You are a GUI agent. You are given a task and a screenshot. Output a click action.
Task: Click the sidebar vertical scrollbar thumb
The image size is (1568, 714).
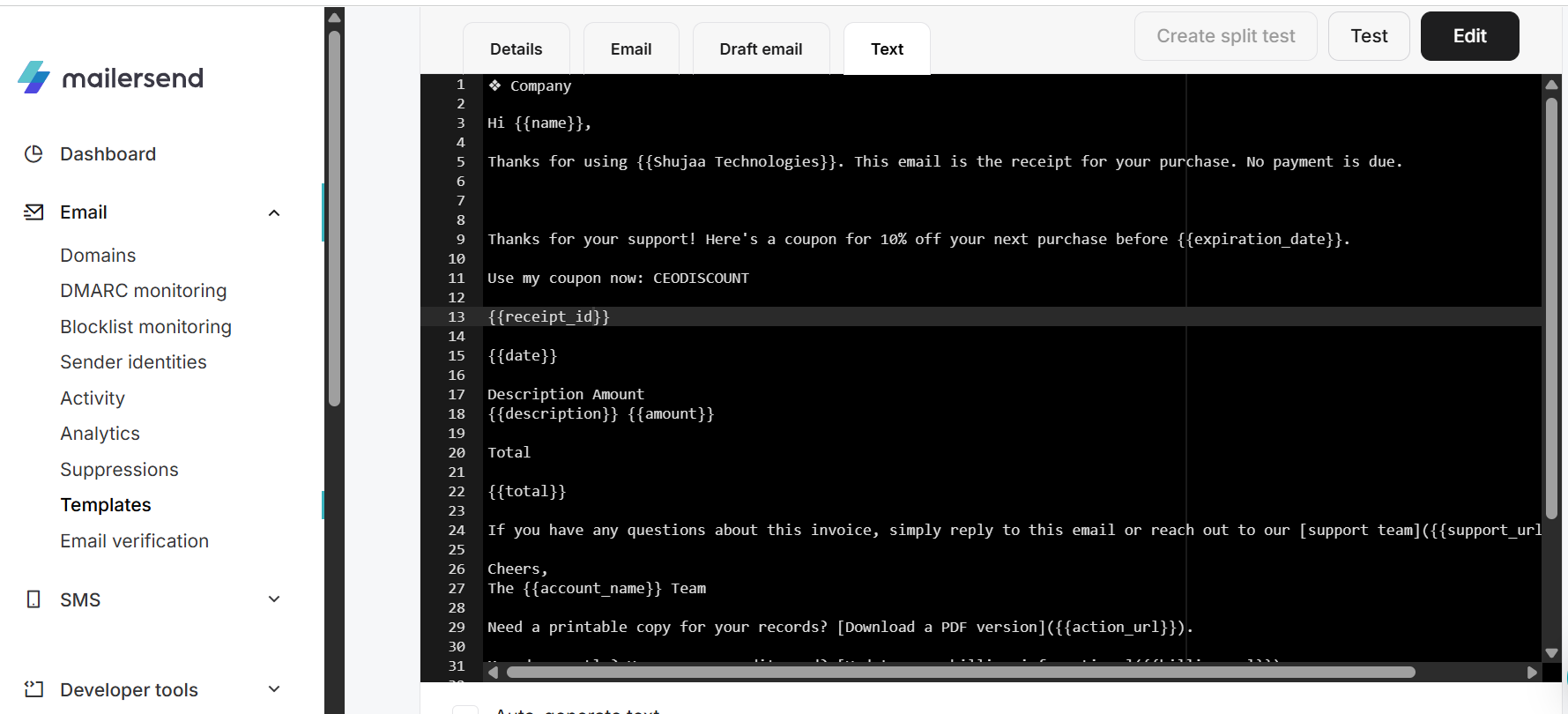[x=334, y=219]
